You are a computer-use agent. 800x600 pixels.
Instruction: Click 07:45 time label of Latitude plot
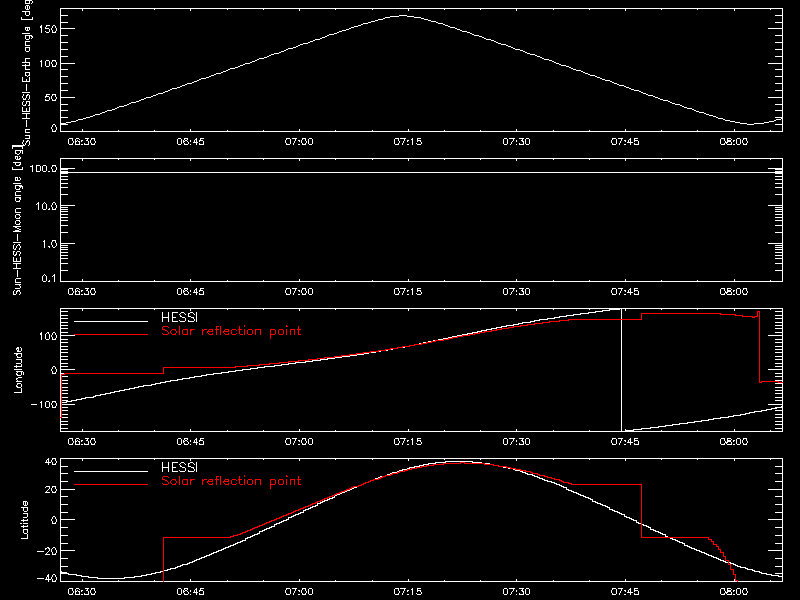[625, 591]
